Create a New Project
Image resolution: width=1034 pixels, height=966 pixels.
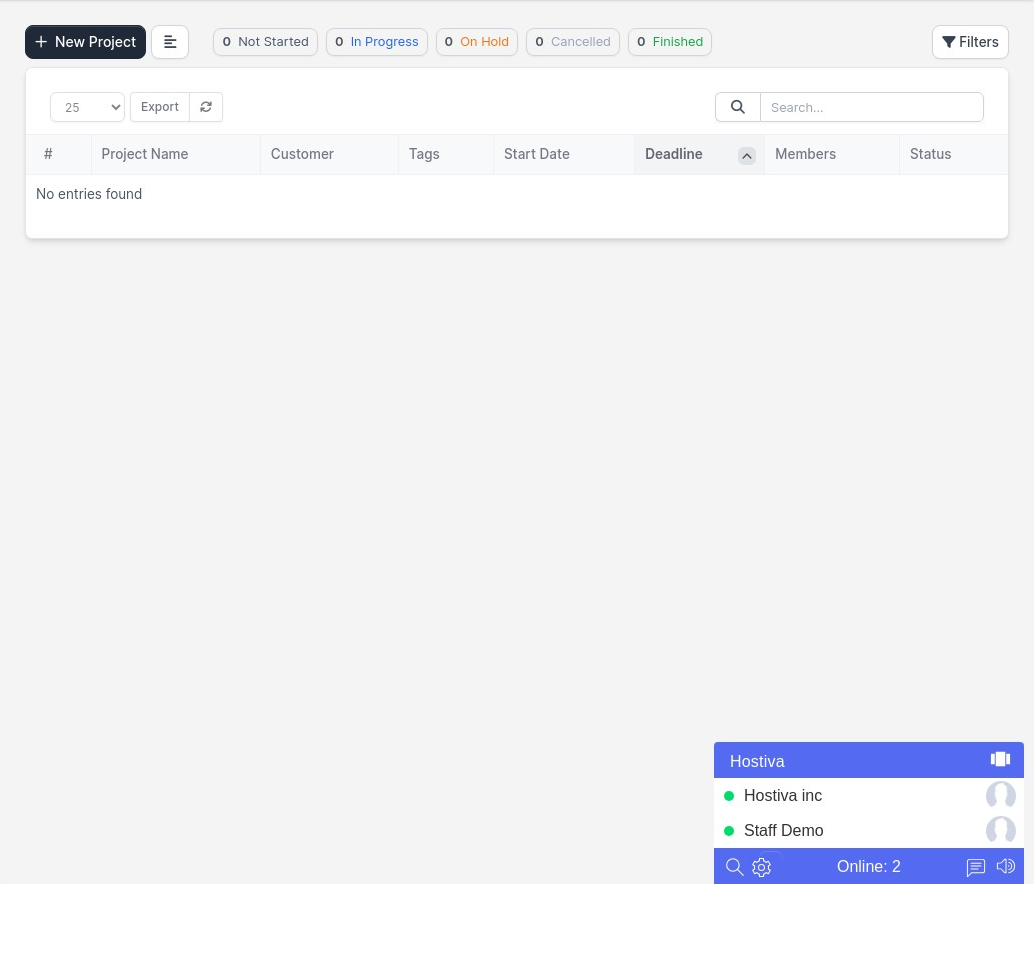point(85,42)
